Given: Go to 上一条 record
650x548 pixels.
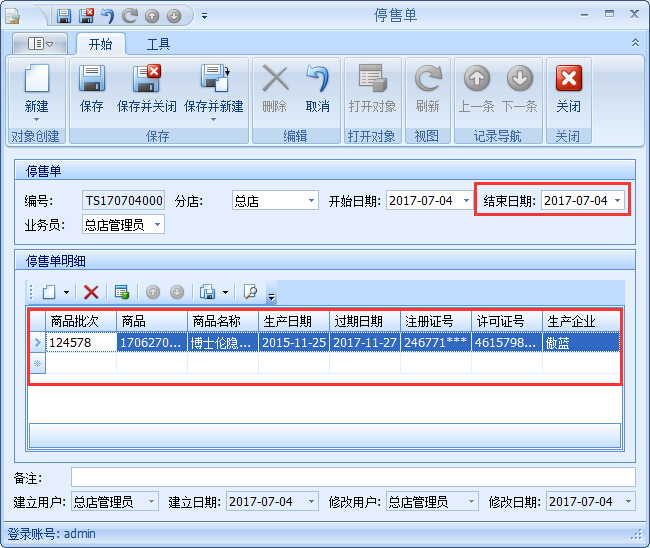Looking at the screenshot, I should (476, 90).
